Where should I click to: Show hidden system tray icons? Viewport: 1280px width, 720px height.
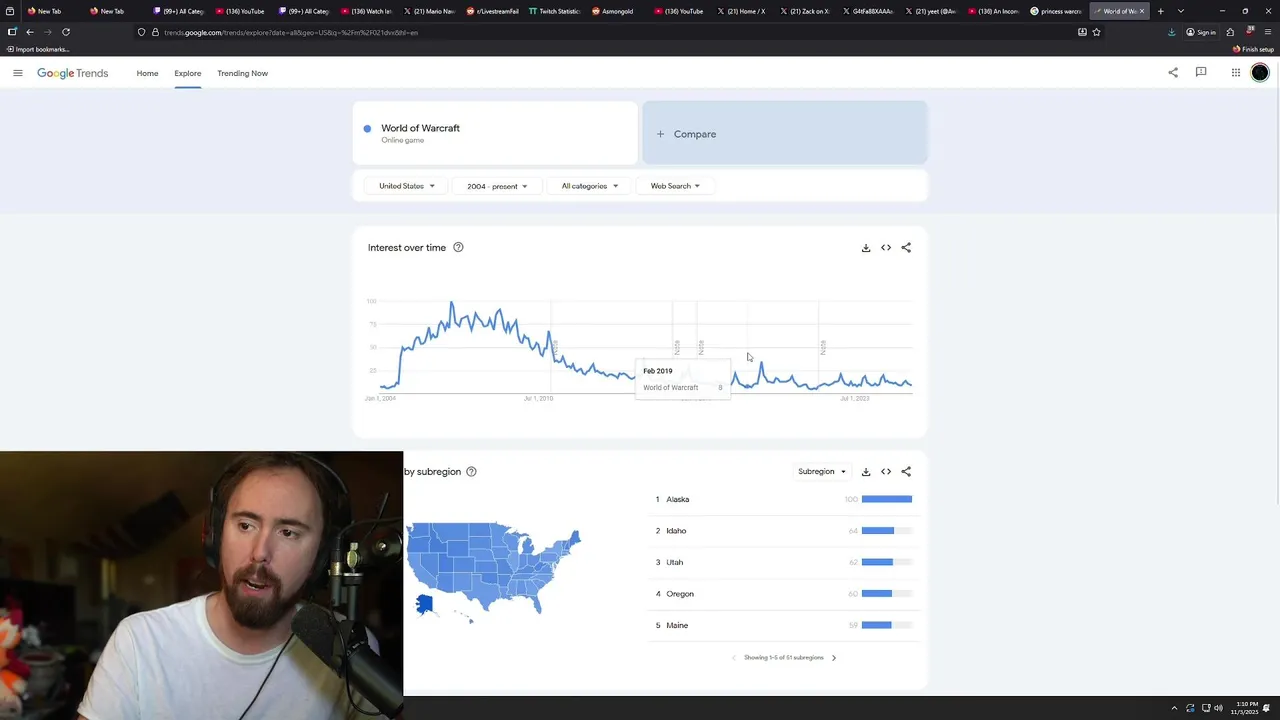pos(1175,708)
